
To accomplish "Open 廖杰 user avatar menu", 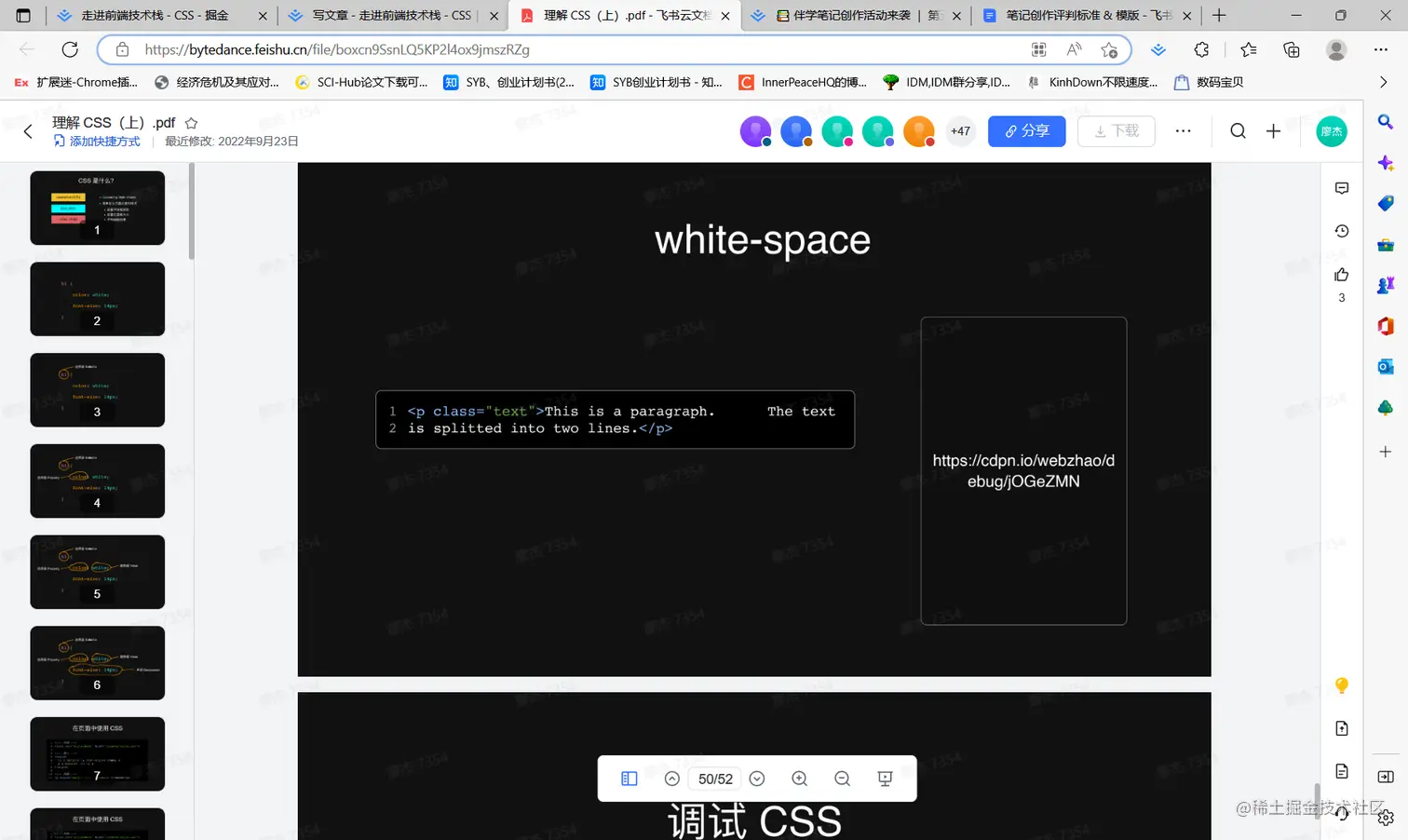I will point(1332,131).
